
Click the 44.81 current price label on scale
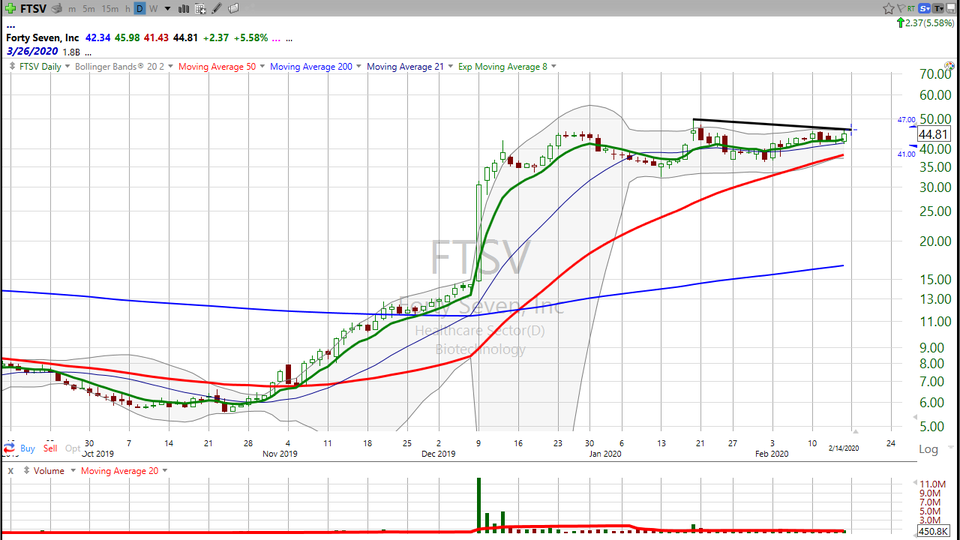click(x=933, y=134)
